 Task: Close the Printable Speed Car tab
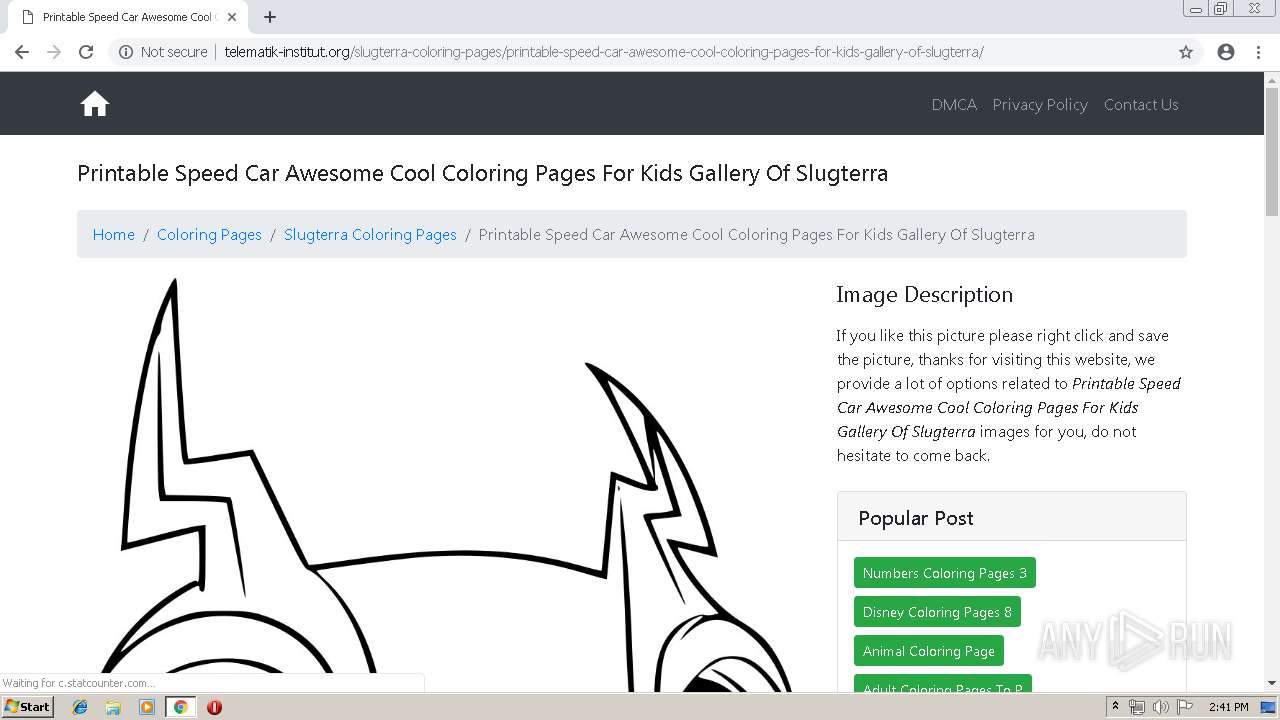pos(232,17)
